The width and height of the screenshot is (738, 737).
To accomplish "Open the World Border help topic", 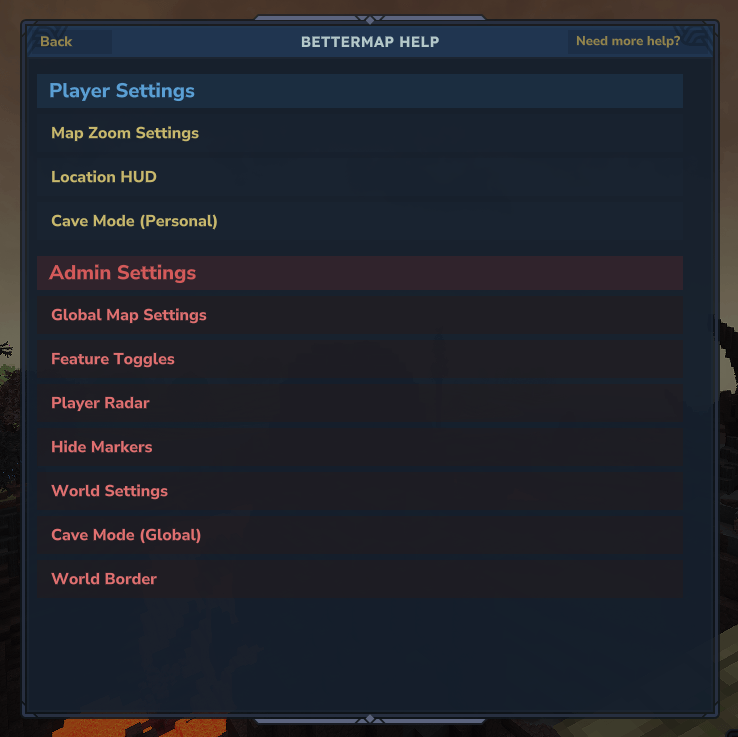I will [x=360, y=579].
